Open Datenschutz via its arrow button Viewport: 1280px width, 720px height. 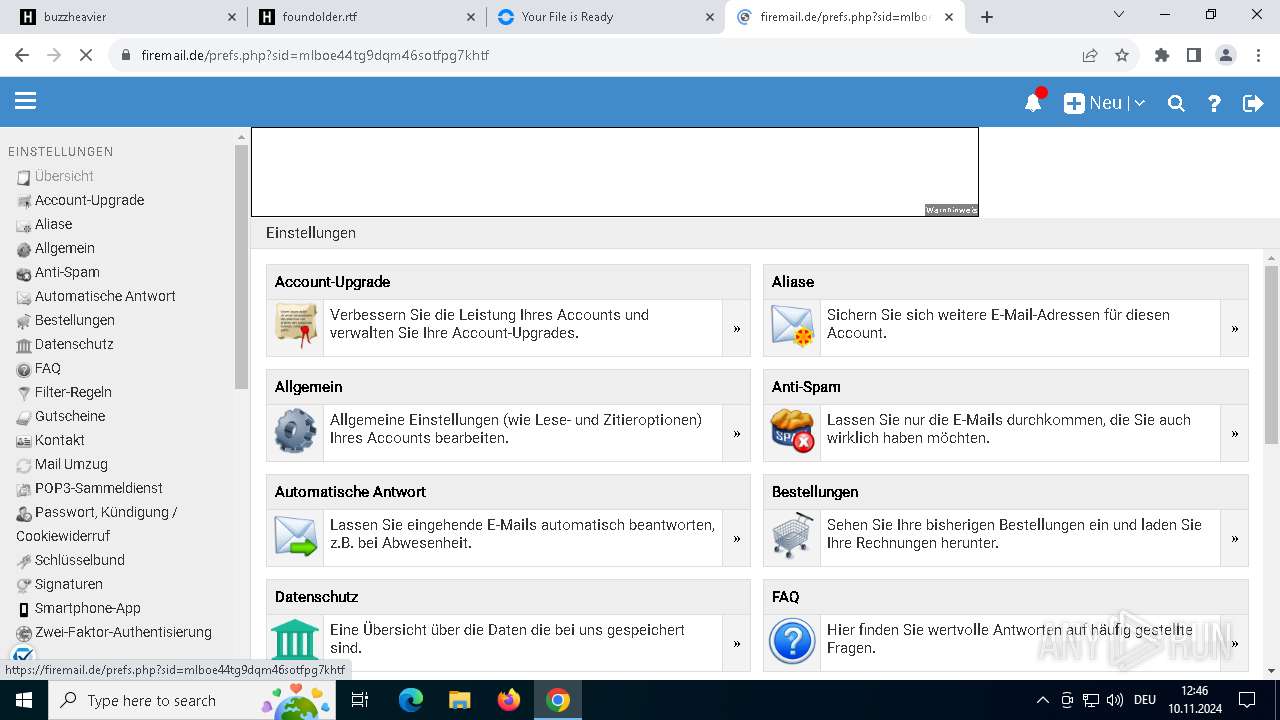coord(736,643)
